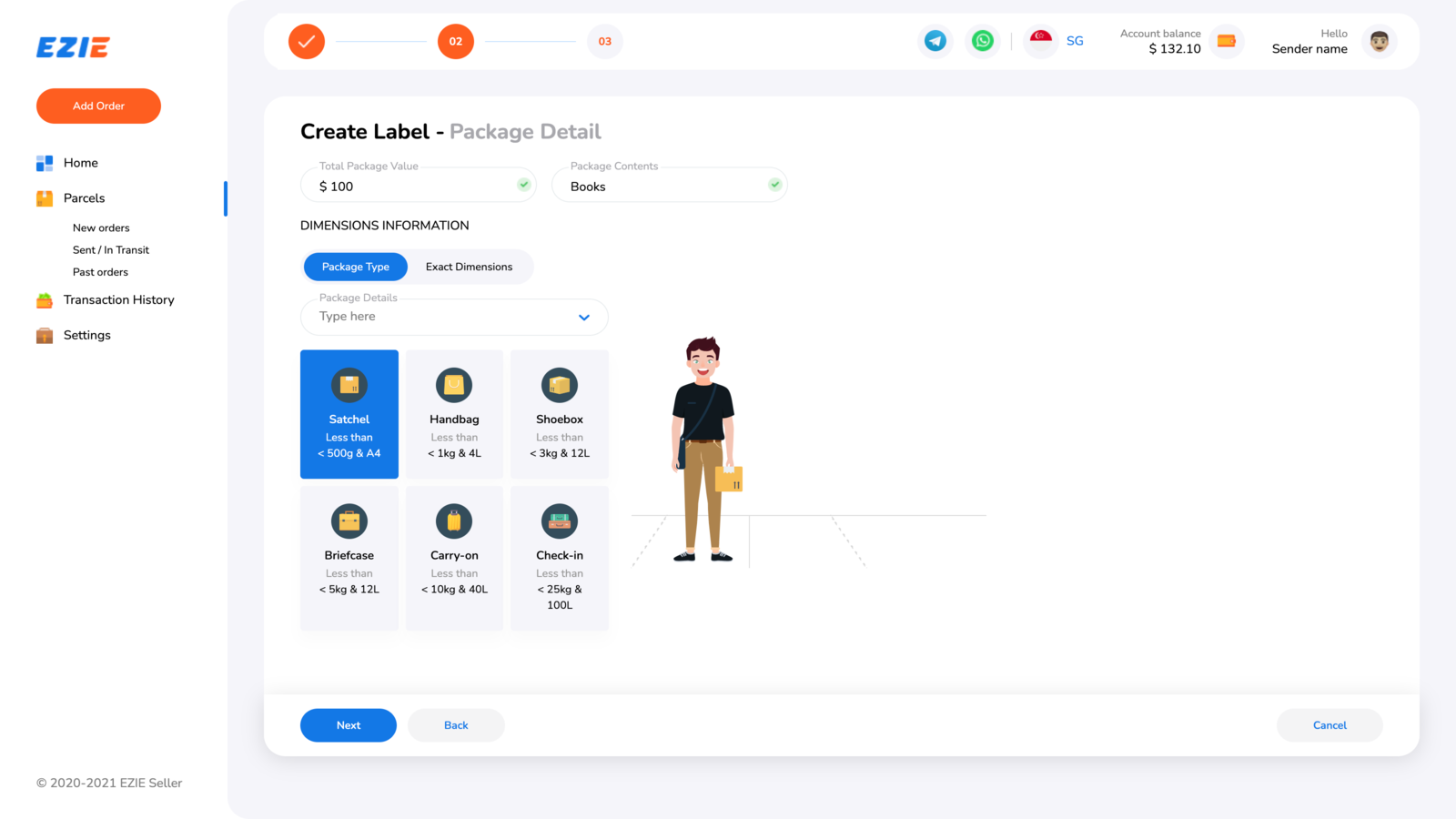Open Telegram contact icon in header
1456x819 pixels.
(935, 41)
